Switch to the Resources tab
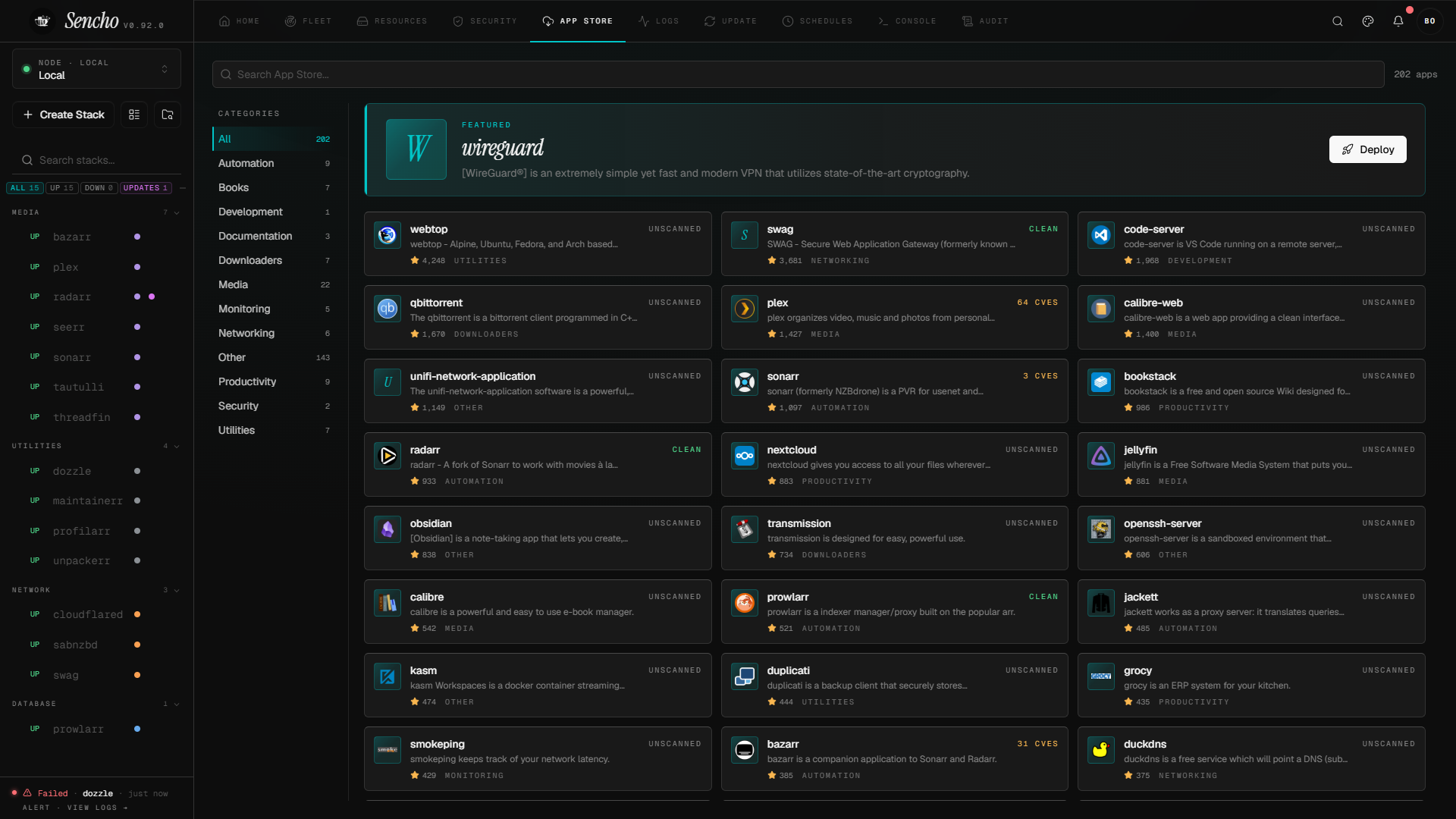Screen dimensions: 1456x819 pos(392,21)
